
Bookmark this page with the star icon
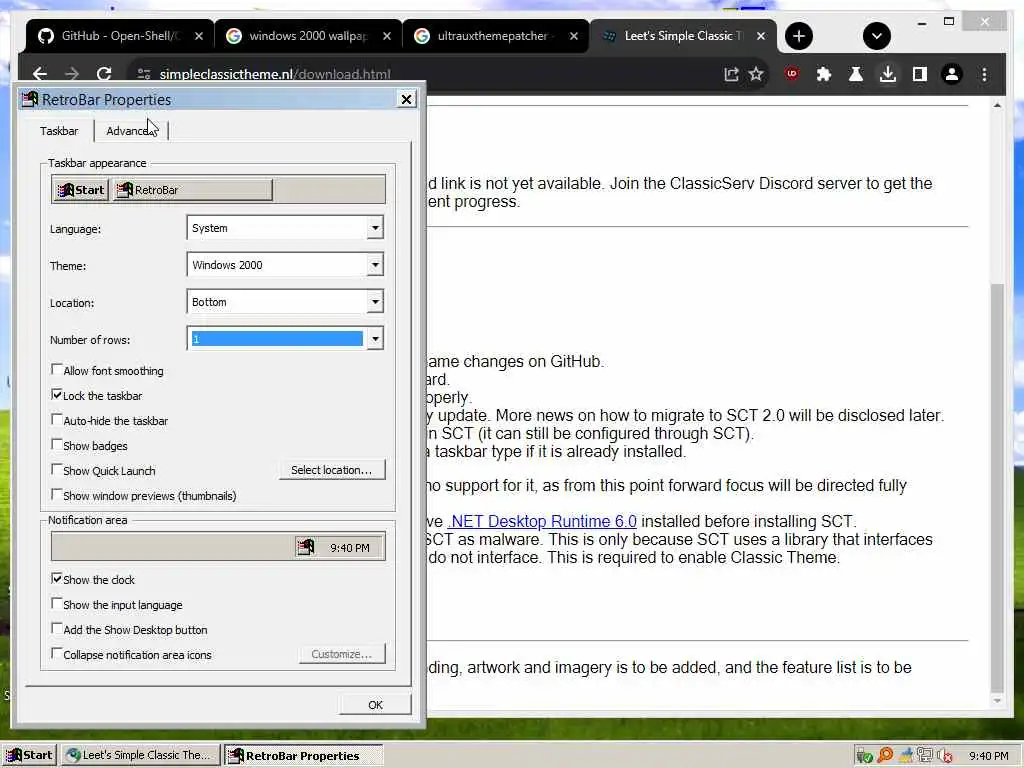(756, 74)
